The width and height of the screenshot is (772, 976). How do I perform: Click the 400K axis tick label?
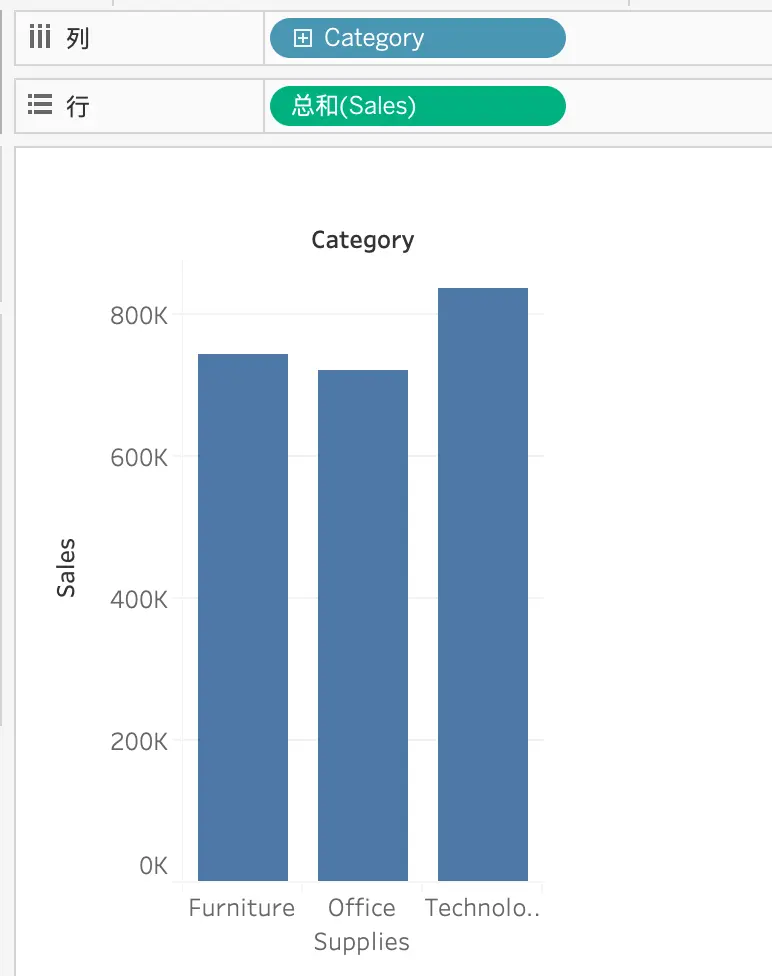click(x=139, y=600)
